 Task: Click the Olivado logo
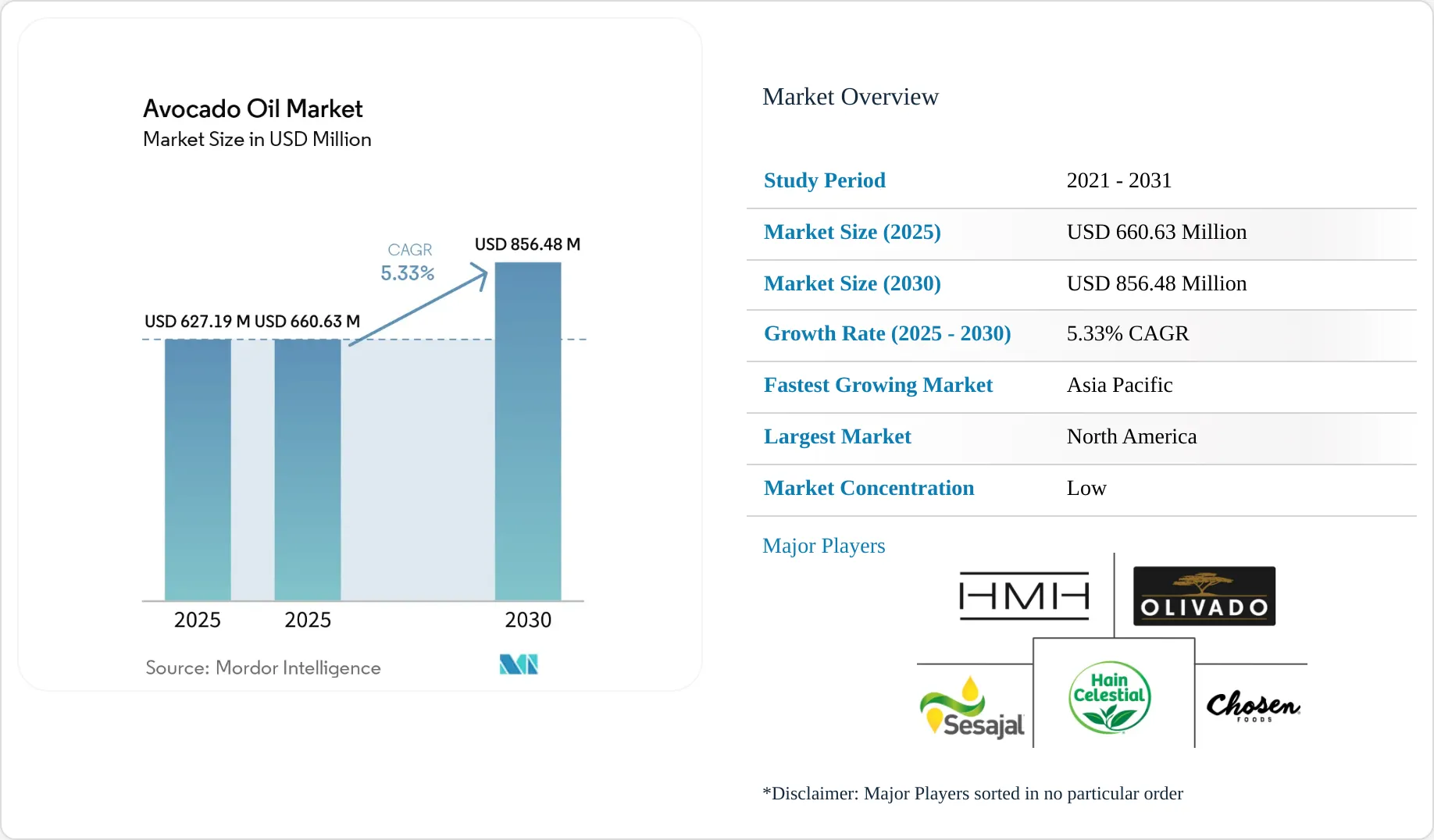coord(1204,596)
